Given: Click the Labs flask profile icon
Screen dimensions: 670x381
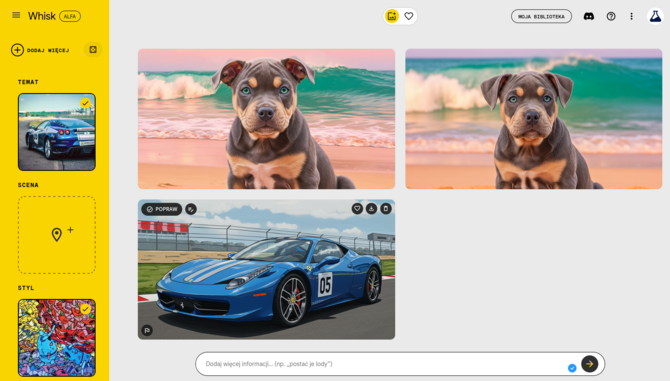Looking at the screenshot, I should click(x=655, y=16).
